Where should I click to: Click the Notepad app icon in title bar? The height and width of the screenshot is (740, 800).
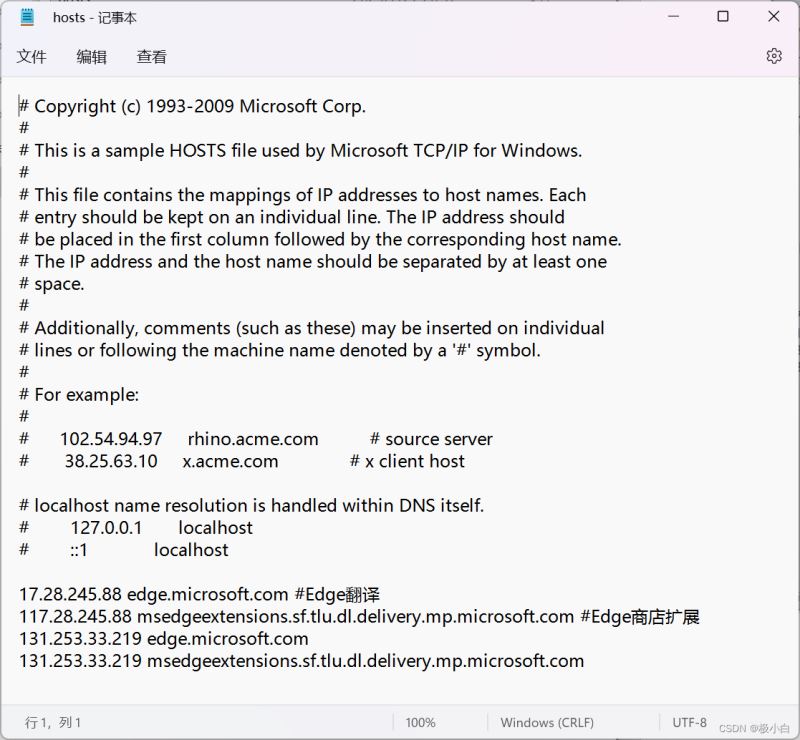(27, 17)
